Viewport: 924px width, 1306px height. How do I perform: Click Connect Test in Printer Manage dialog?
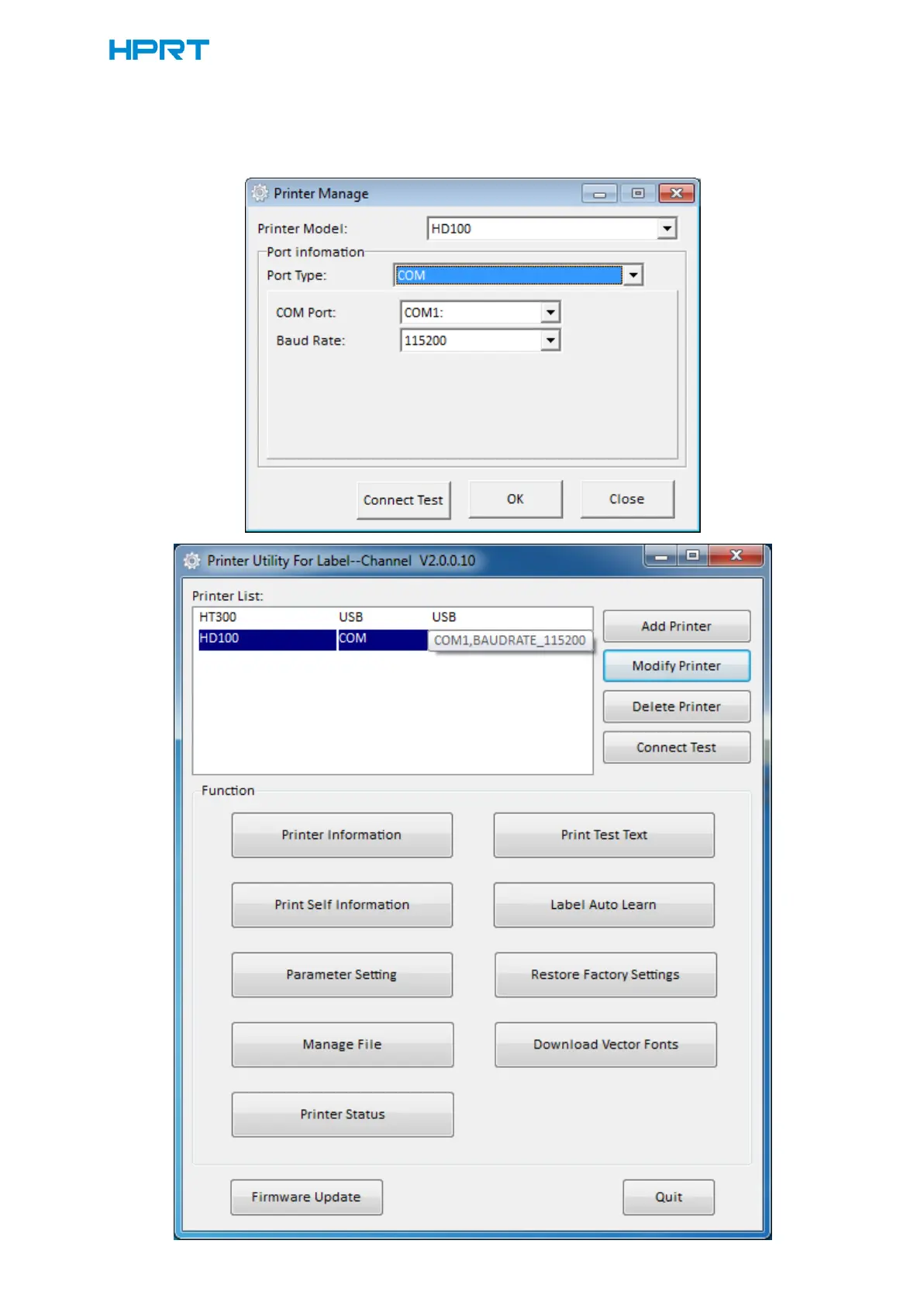403,499
